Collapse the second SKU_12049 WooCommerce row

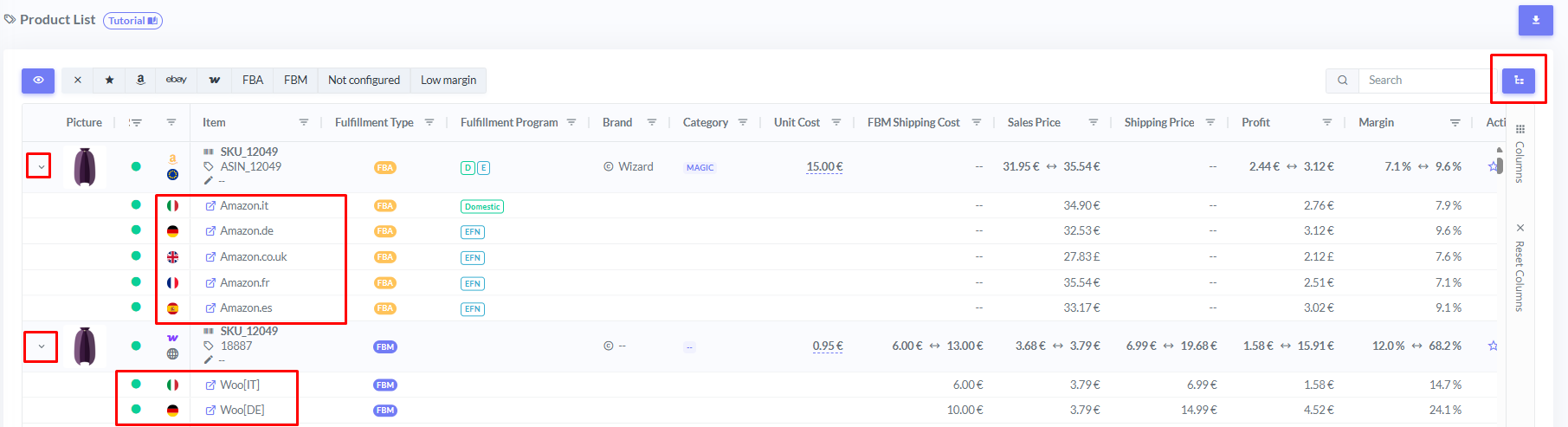[x=41, y=346]
